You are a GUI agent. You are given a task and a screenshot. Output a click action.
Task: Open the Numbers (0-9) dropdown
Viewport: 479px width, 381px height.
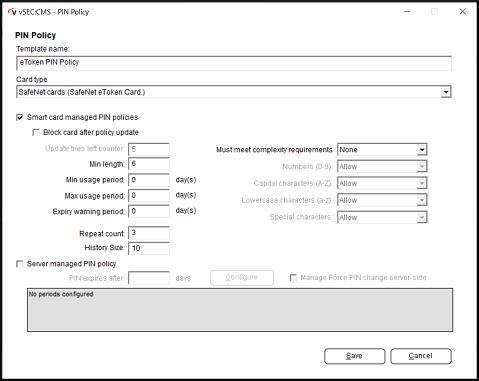tap(422, 166)
